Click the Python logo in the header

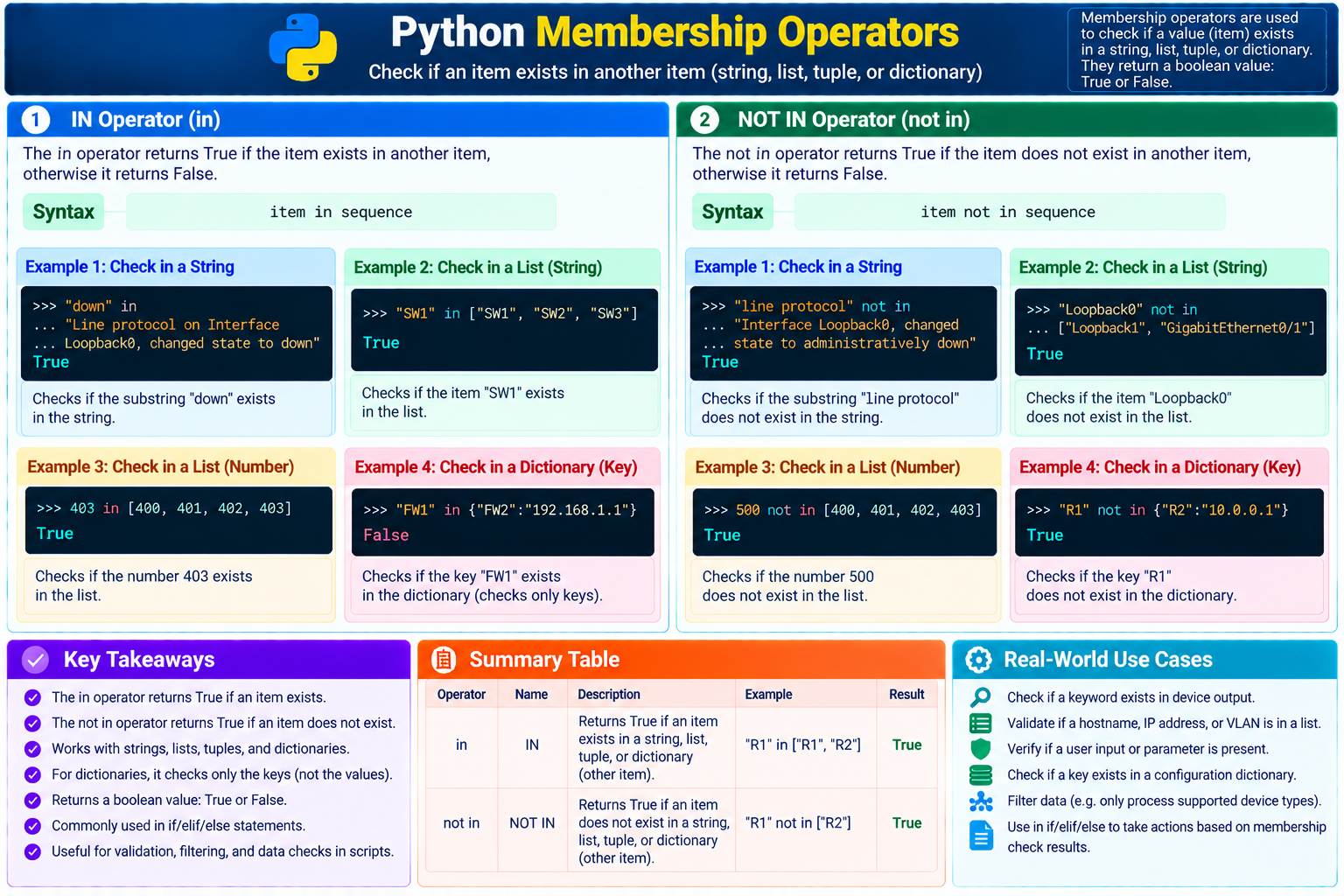click(303, 48)
